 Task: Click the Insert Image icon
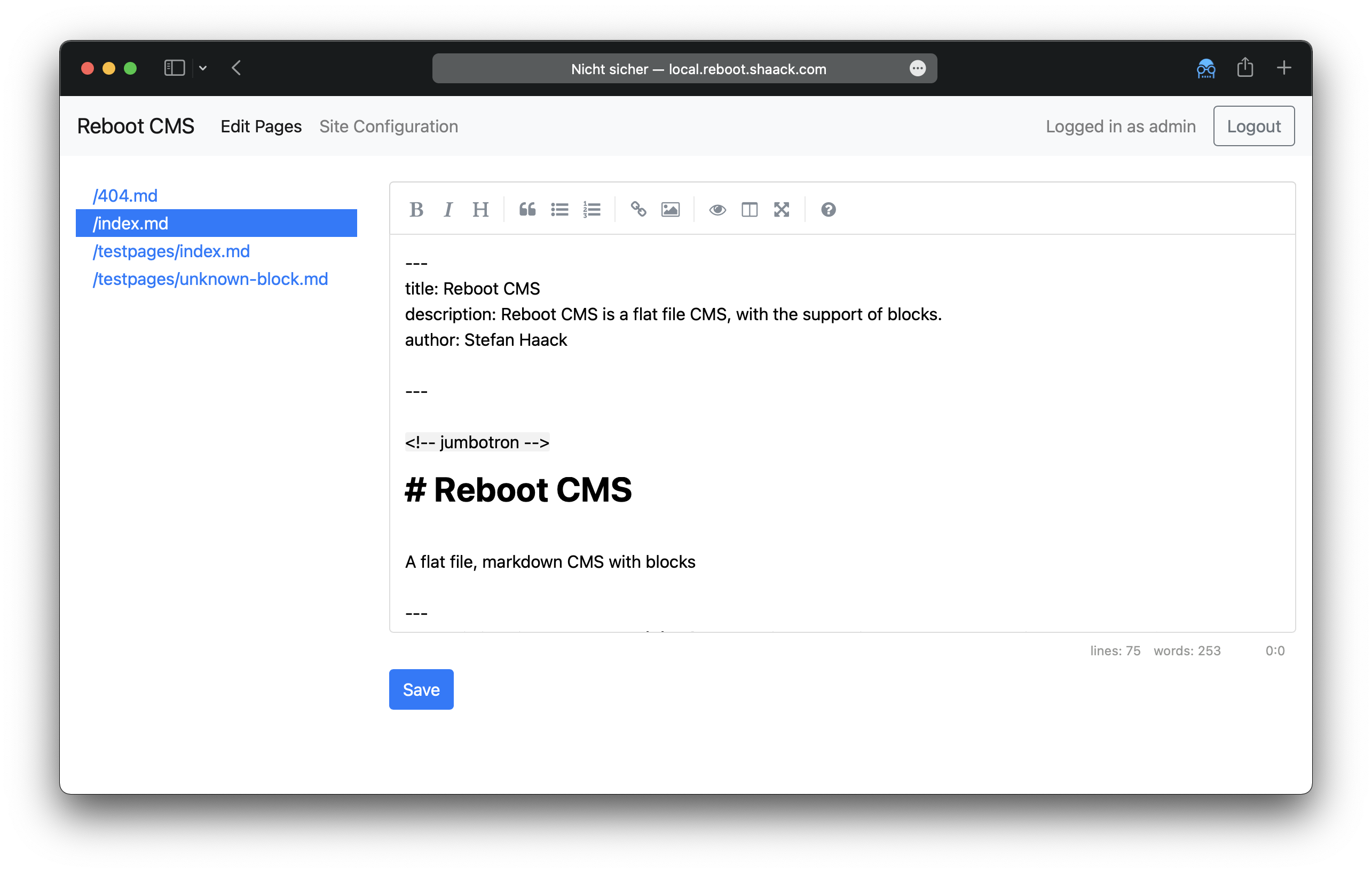(669, 209)
